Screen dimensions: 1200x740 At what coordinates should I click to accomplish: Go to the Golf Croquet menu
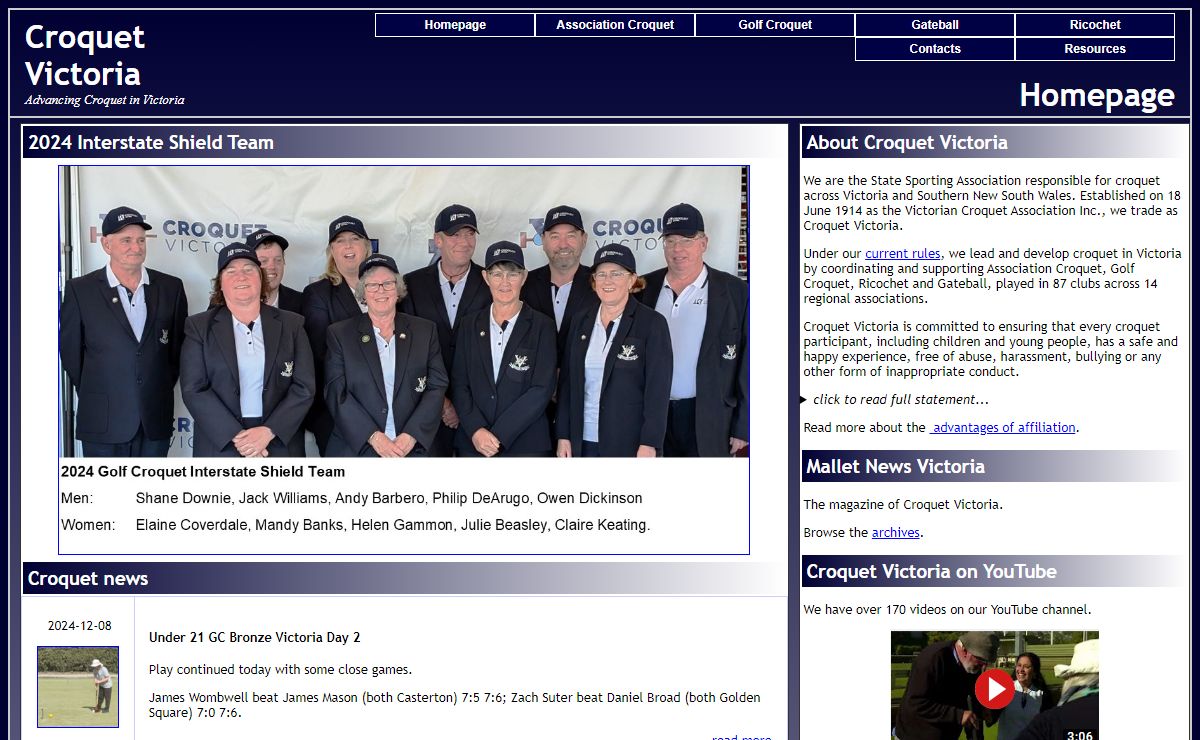tap(775, 25)
